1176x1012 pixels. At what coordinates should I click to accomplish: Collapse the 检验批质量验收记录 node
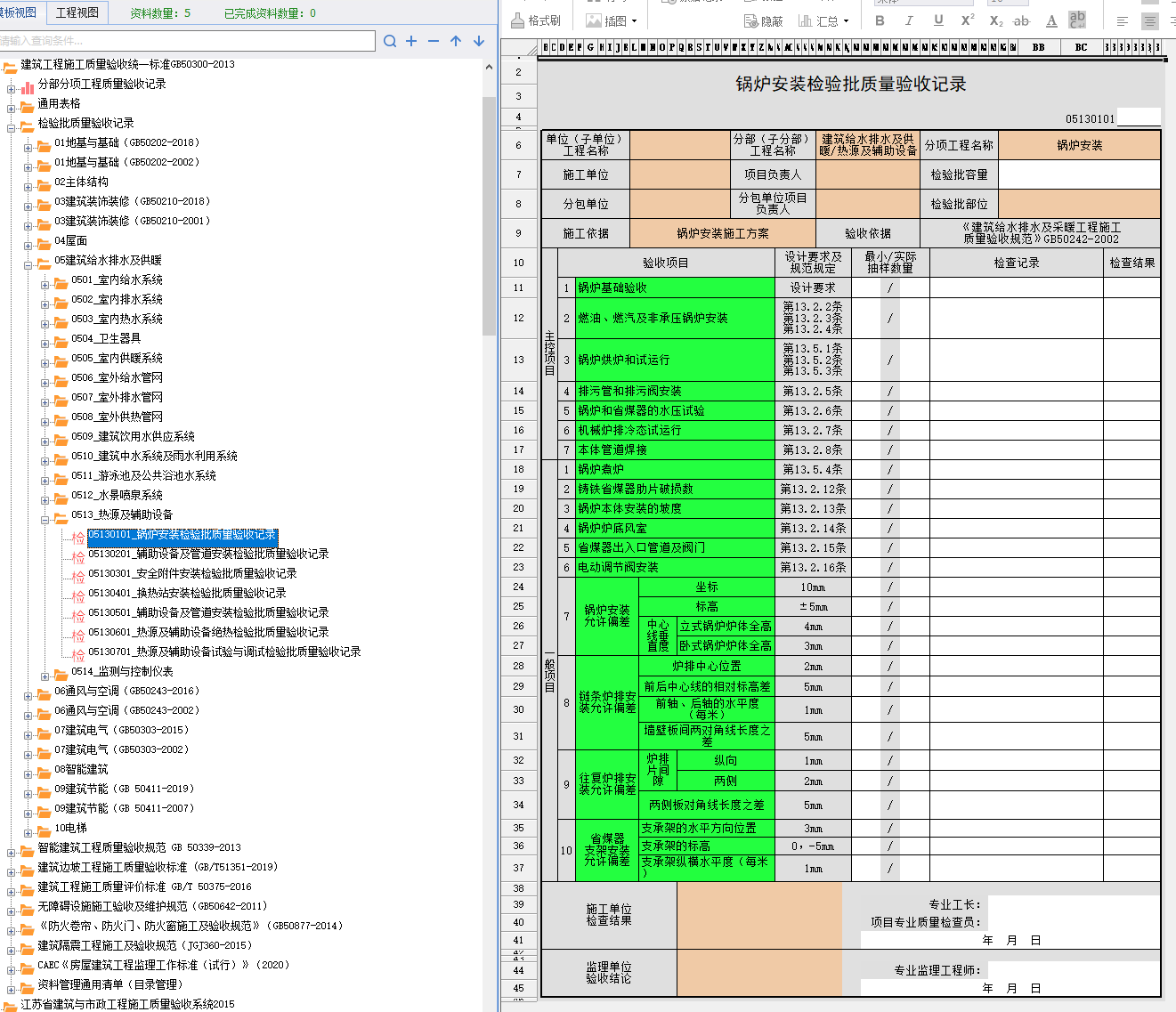click(x=11, y=126)
